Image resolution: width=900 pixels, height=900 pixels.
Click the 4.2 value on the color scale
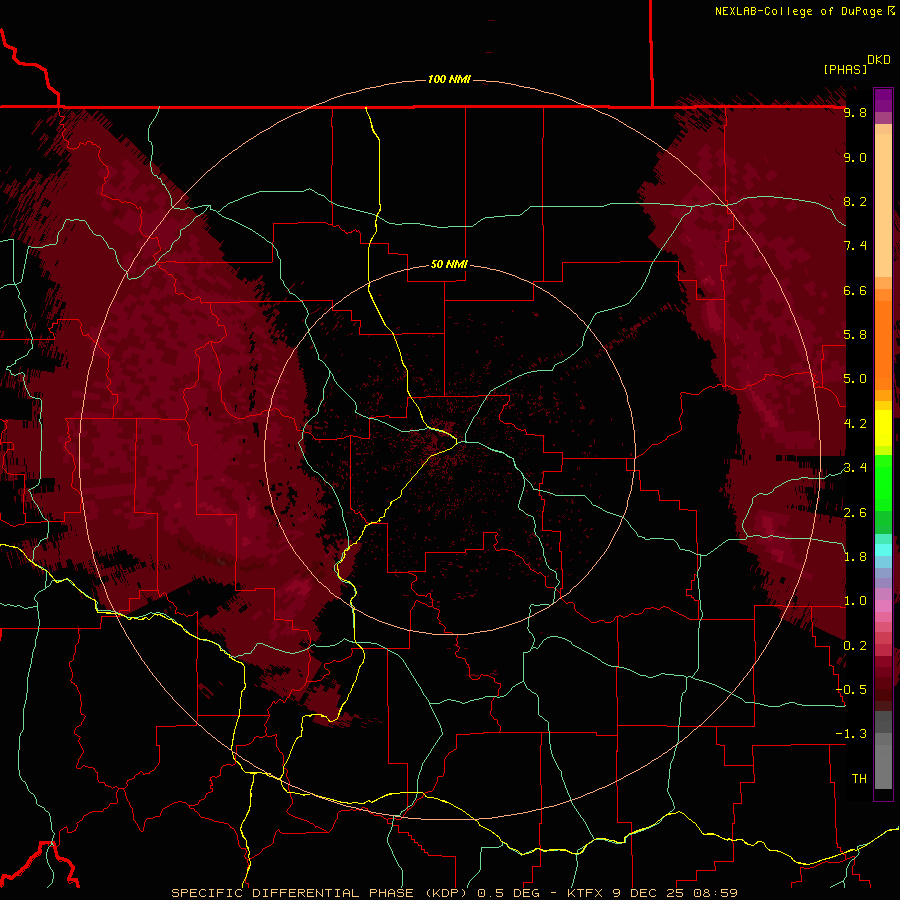click(x=855, y=424)
